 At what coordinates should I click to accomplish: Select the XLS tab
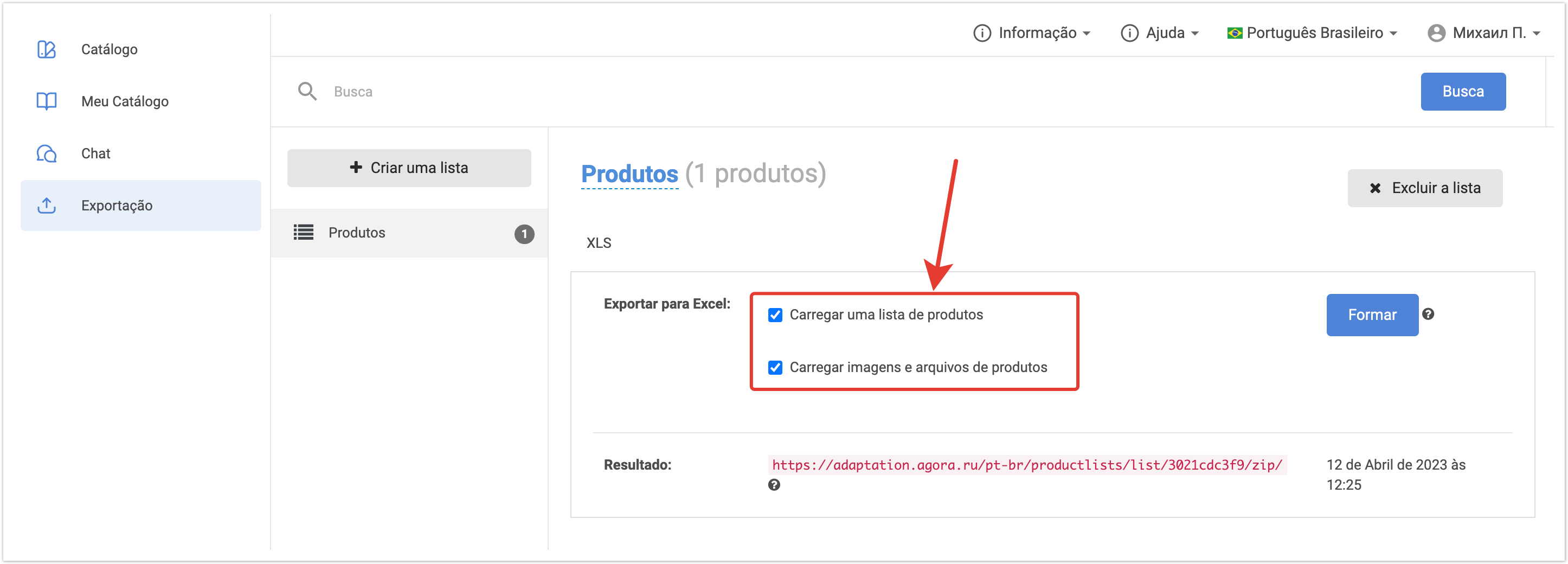click(x=599, y=243)
